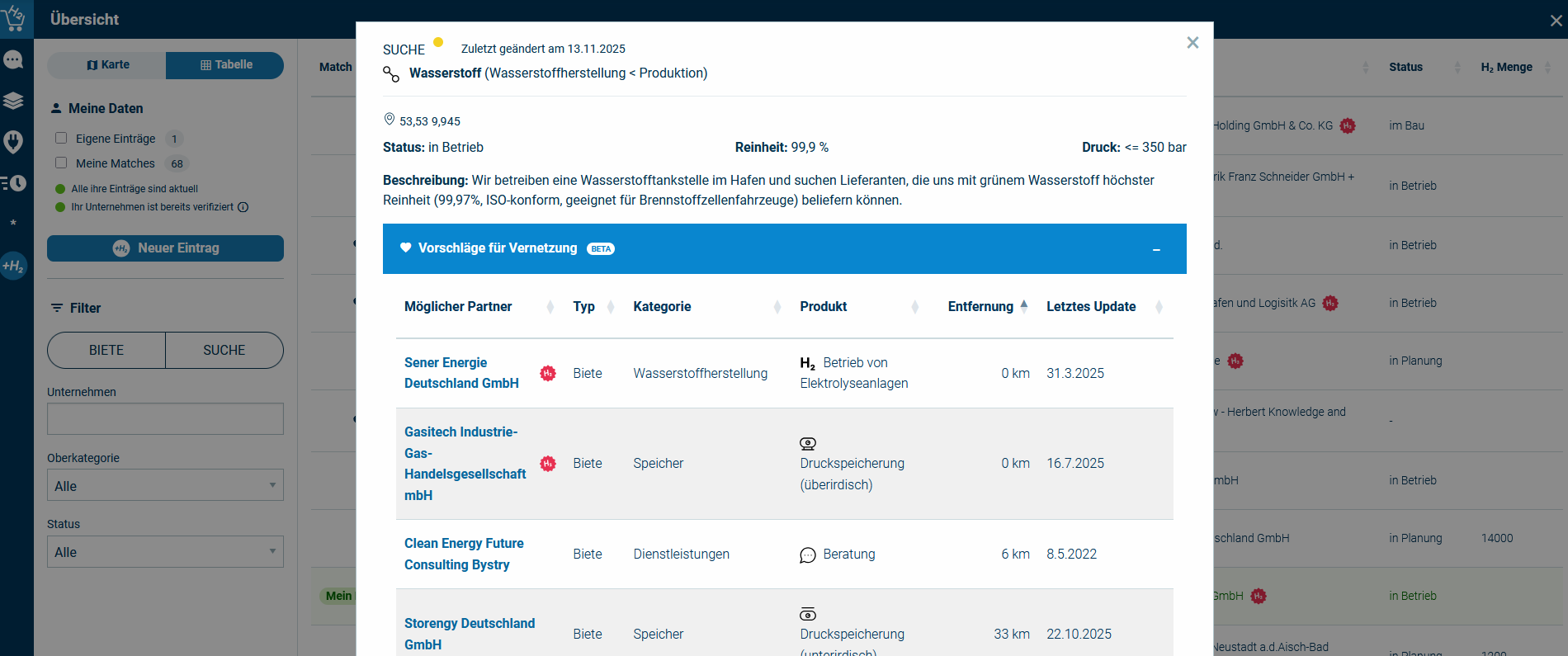Open Clean Energy Future Consulting Bystry link

[464, 554]
